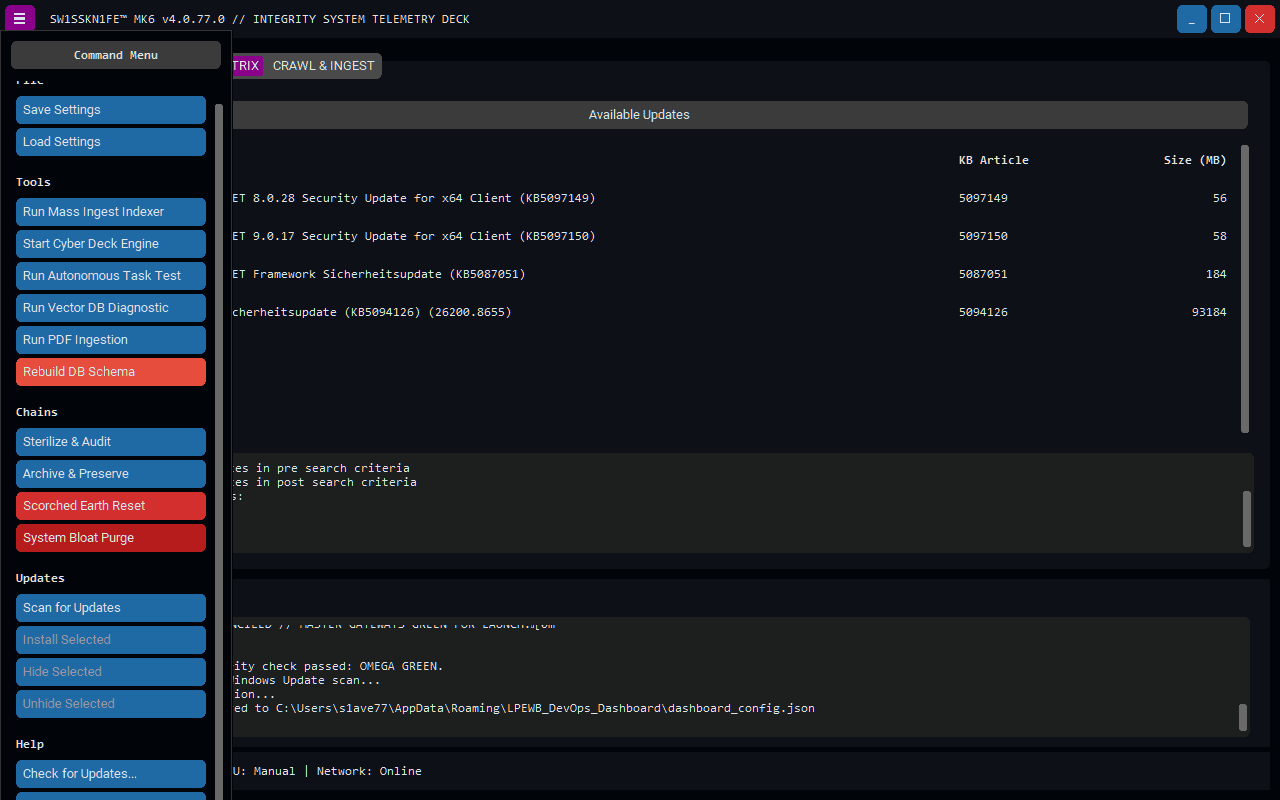1280x800 pixels.
Task: Click the dashboard_config.json path log line
Action: pyautogui.click(x=524, y=708)
